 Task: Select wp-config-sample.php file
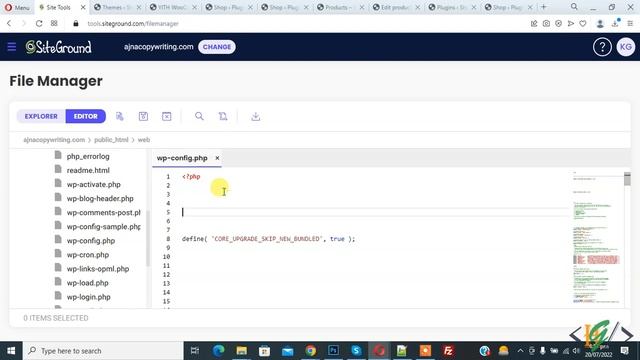point(104,227)
